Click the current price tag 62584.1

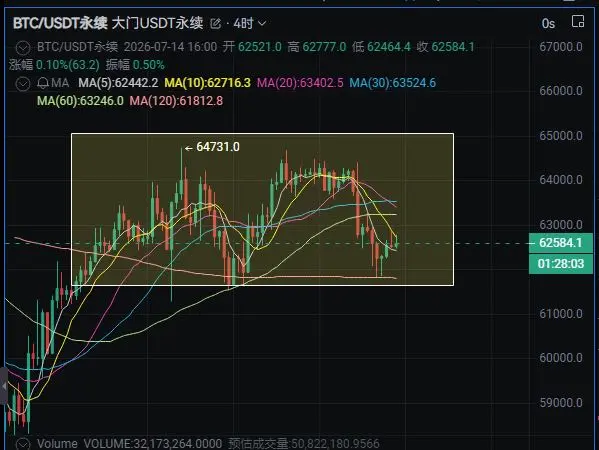[x=560, y=243]
